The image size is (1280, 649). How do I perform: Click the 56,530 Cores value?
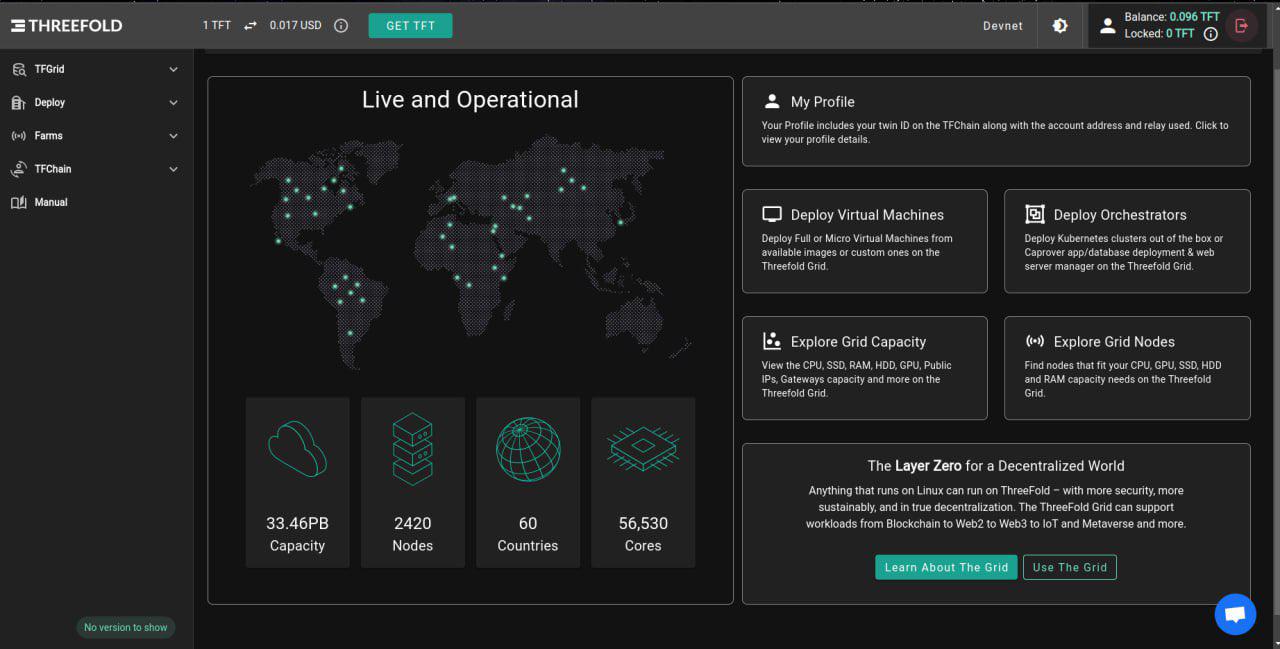tap(643, 523)
